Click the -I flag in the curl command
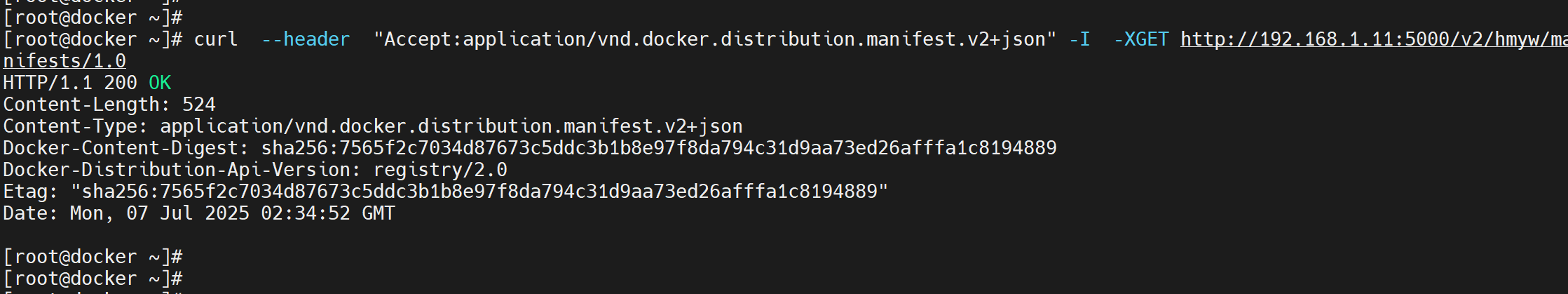 coord(1080,39)
